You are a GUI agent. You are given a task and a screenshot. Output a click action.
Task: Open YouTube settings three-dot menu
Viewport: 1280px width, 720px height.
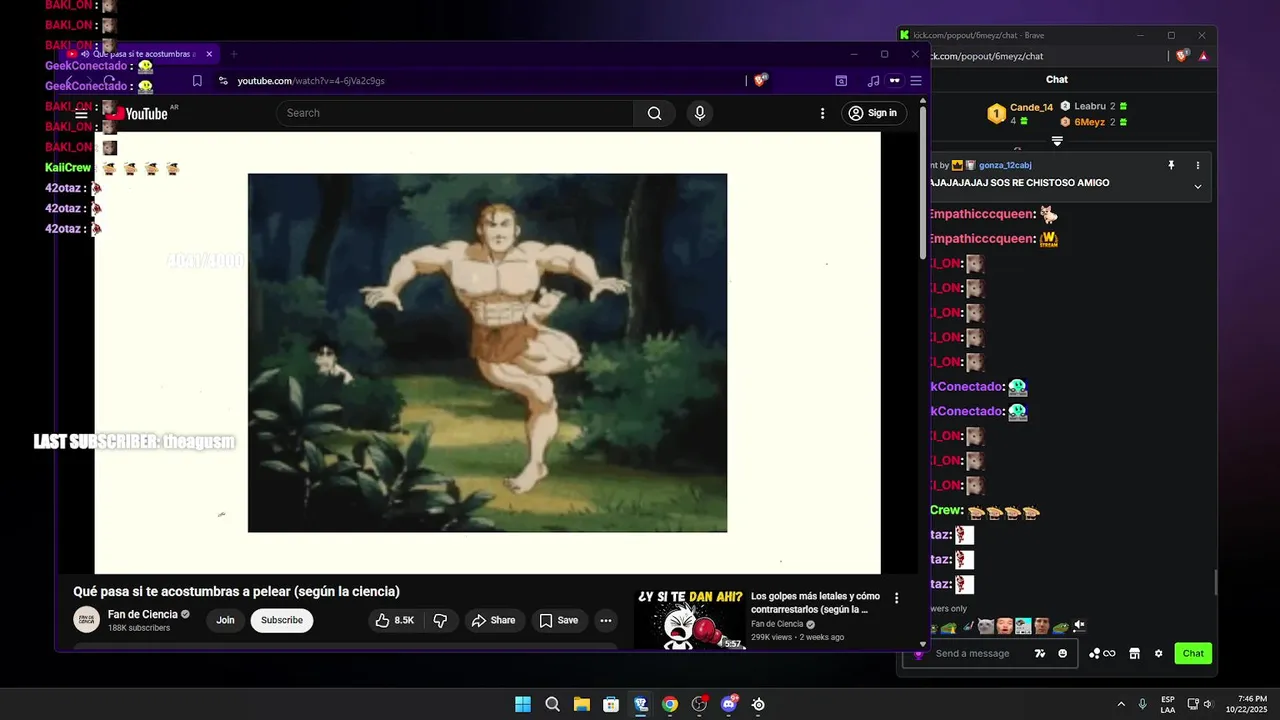[823, 113]
